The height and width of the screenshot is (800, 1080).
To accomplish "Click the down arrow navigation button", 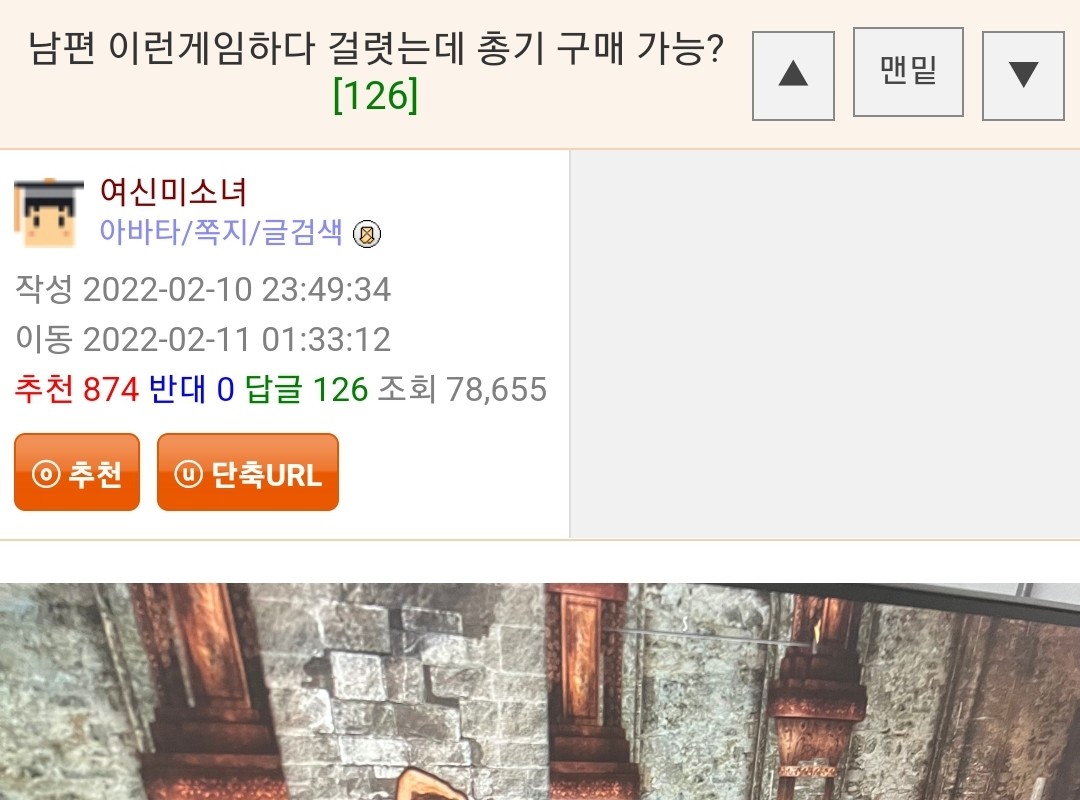I will pos(1023,76).
